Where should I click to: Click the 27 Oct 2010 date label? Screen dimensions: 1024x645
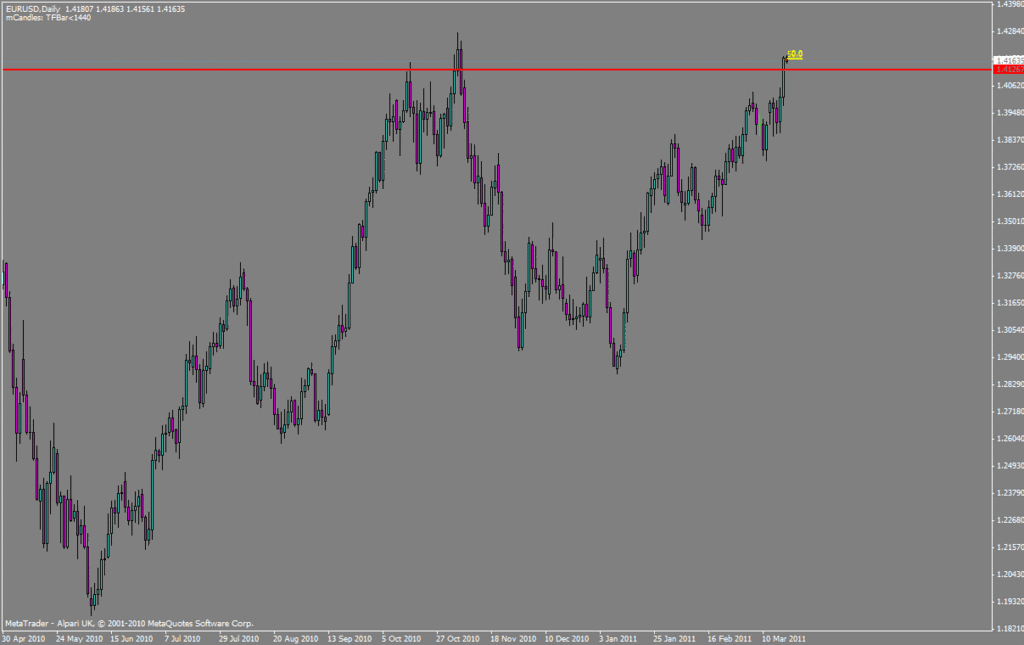click(x=458, y=638)
